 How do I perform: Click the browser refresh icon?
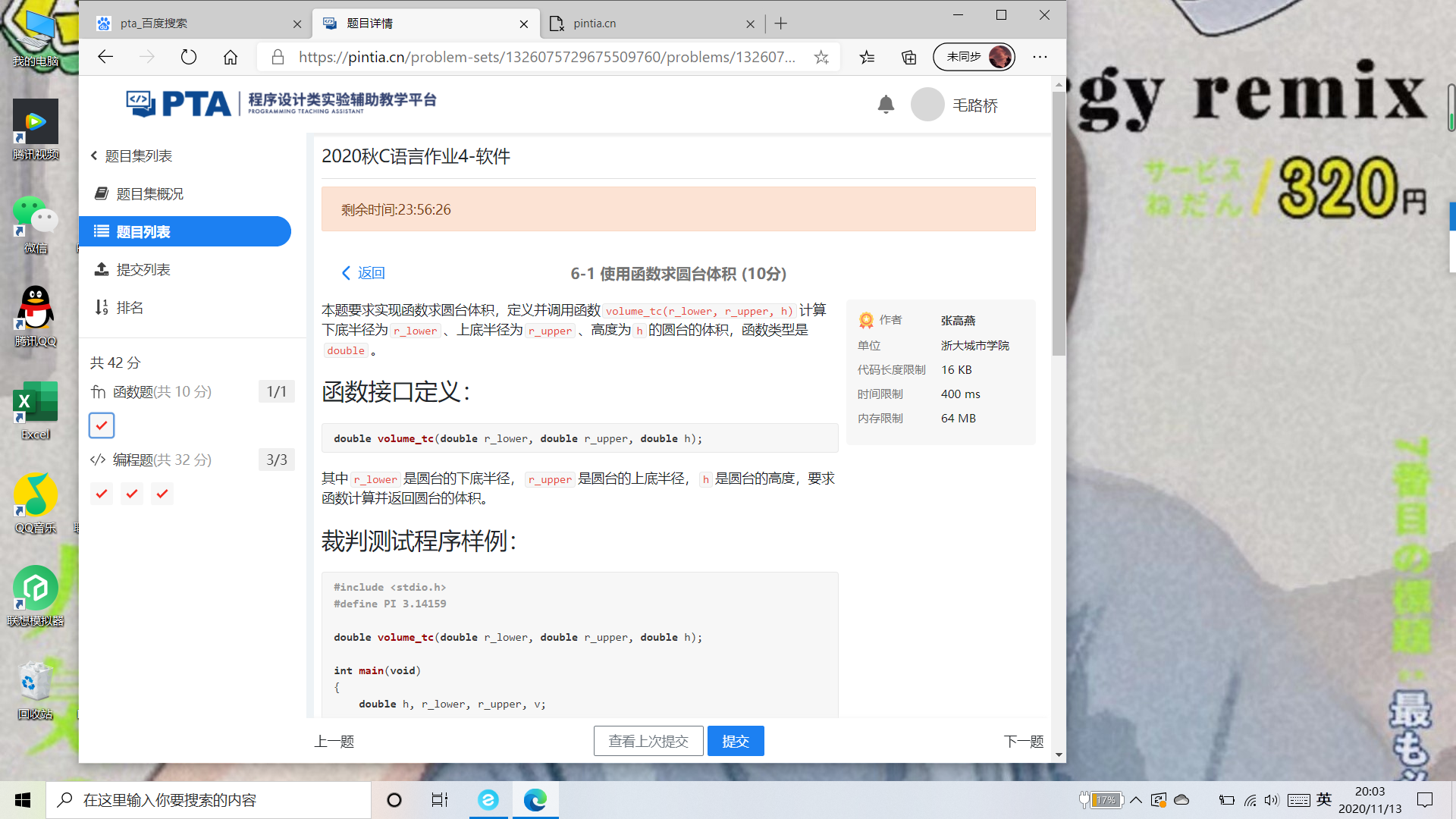pos(189,57)
